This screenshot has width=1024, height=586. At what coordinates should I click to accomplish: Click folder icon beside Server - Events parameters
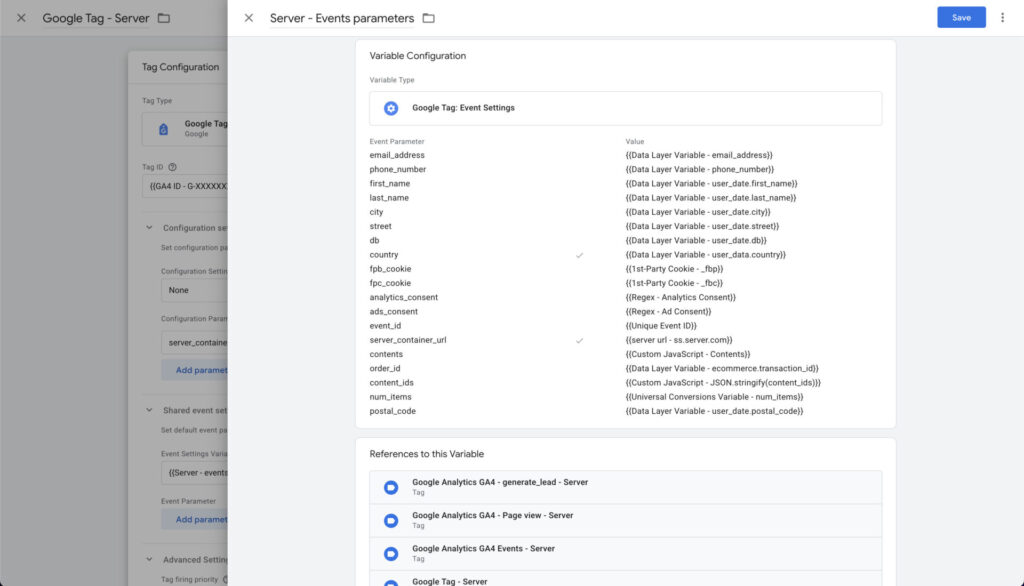click(x=428, y=18)
